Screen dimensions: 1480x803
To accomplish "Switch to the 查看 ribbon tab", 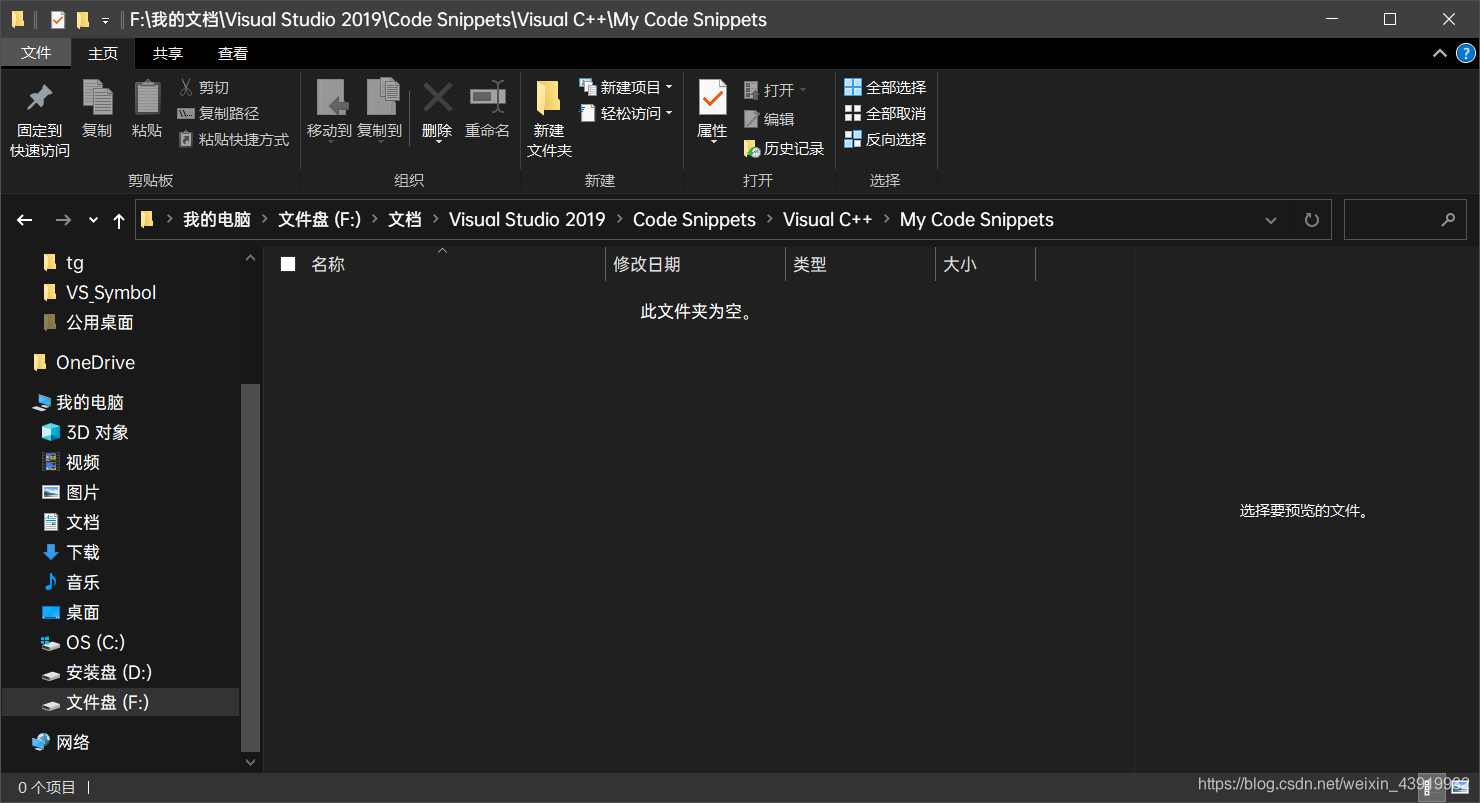I will click(233, 54).
